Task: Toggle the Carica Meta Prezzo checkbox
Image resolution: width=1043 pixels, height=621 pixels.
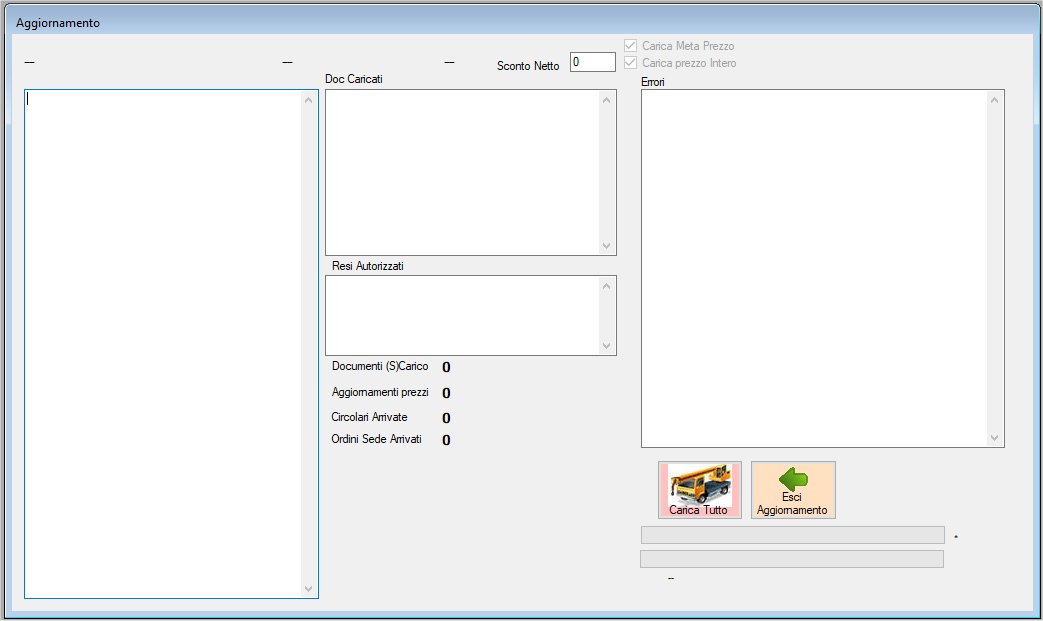Action: pos(631,46)
